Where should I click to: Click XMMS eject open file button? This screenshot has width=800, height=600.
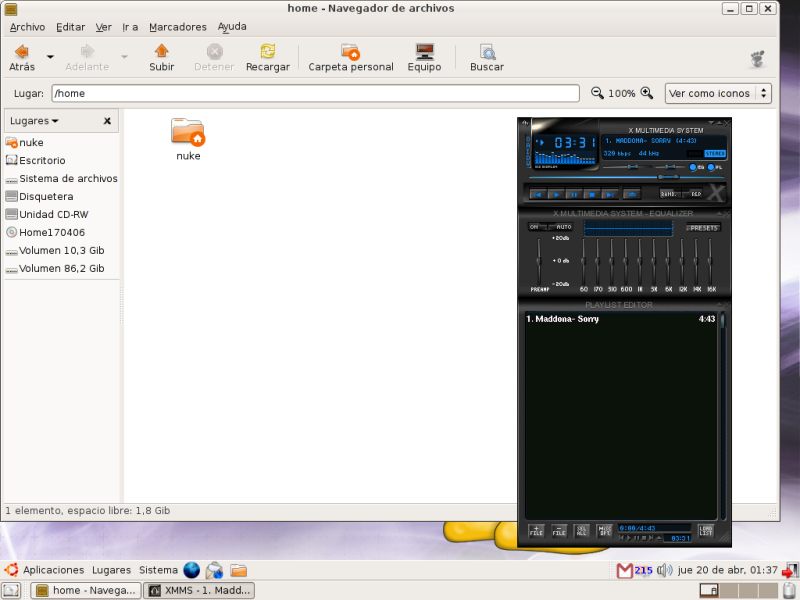[x=632, y=194]
